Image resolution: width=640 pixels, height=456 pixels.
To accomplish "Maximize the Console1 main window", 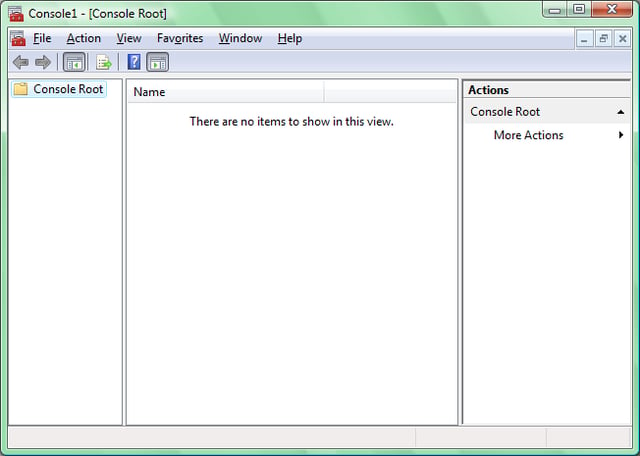I will [578, 10].
